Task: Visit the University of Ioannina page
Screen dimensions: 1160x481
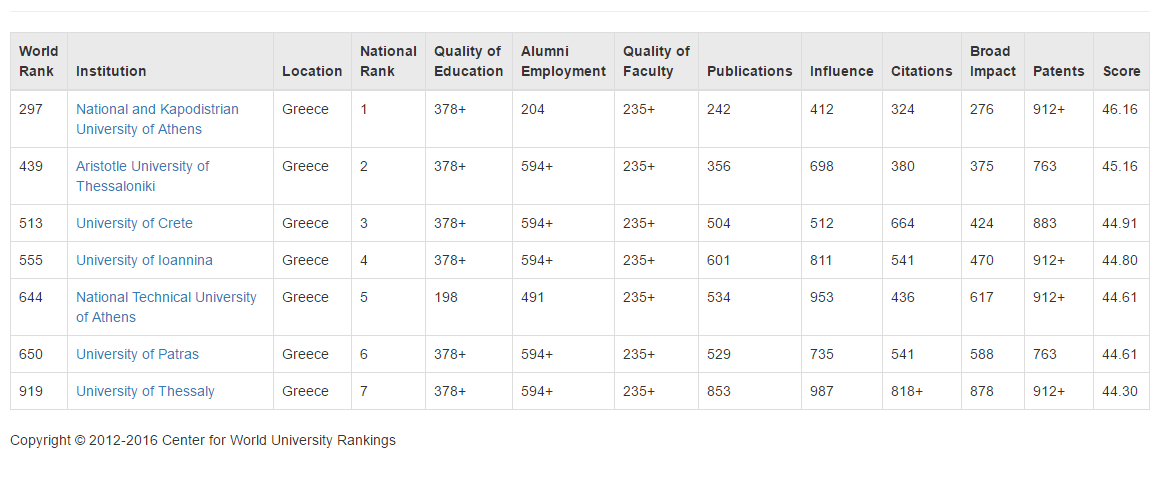Action: (x=144, y=260)
